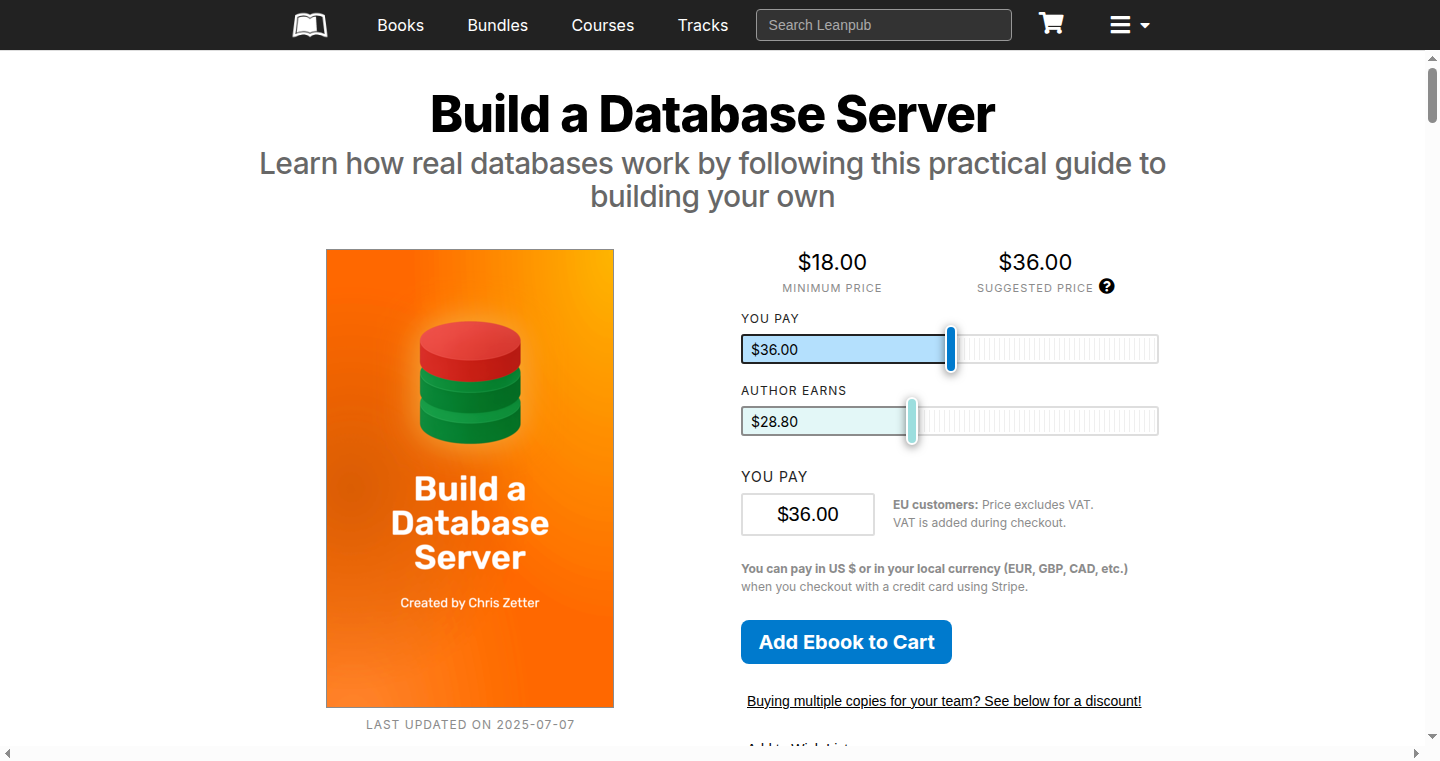1440x761 pixels.
Task: Open the Tracks menu
Action: pyautogui.click(x=703, y=25)
